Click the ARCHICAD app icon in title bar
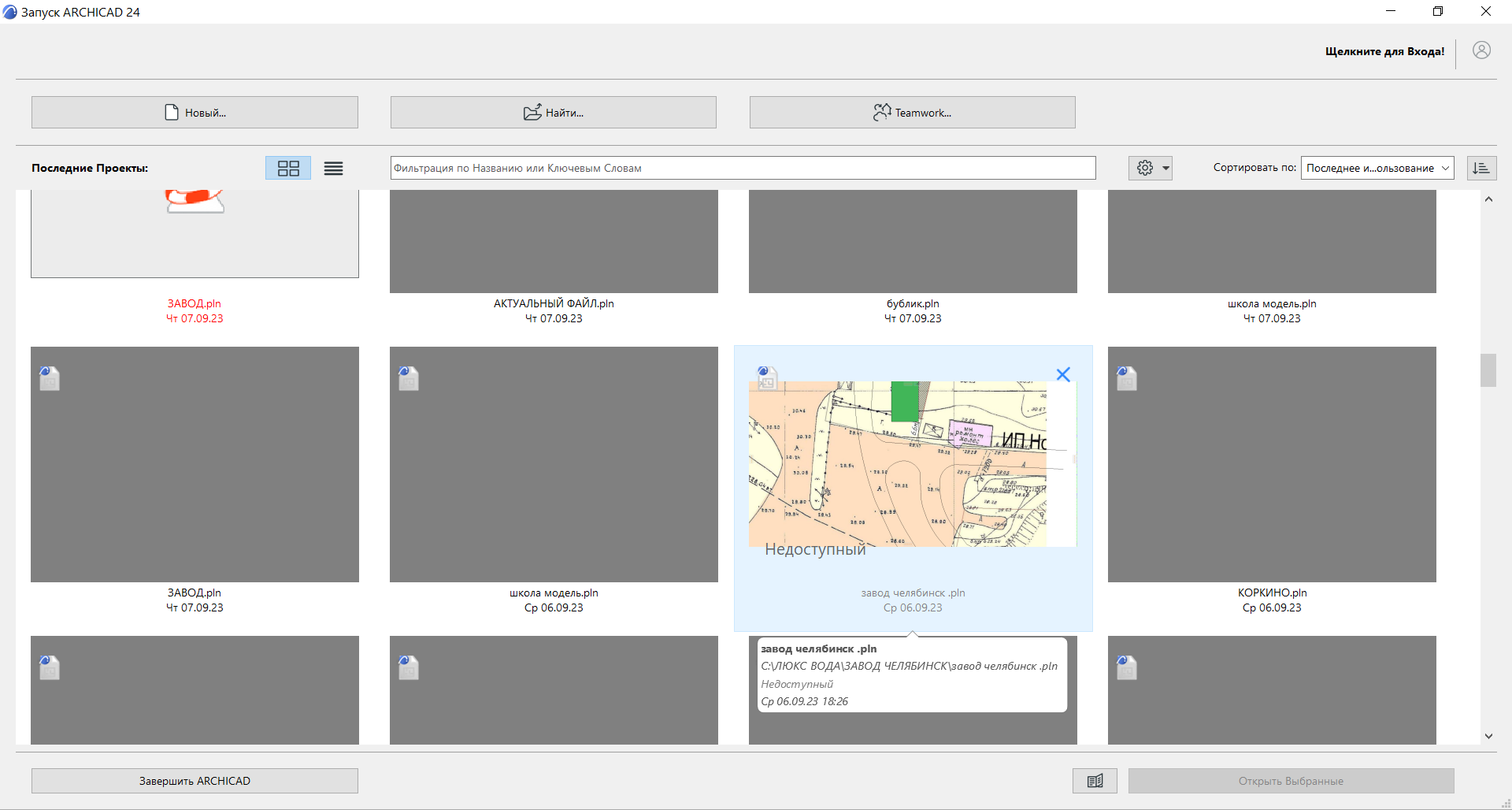Viewport: 1512px width, 810px height. 10,12
